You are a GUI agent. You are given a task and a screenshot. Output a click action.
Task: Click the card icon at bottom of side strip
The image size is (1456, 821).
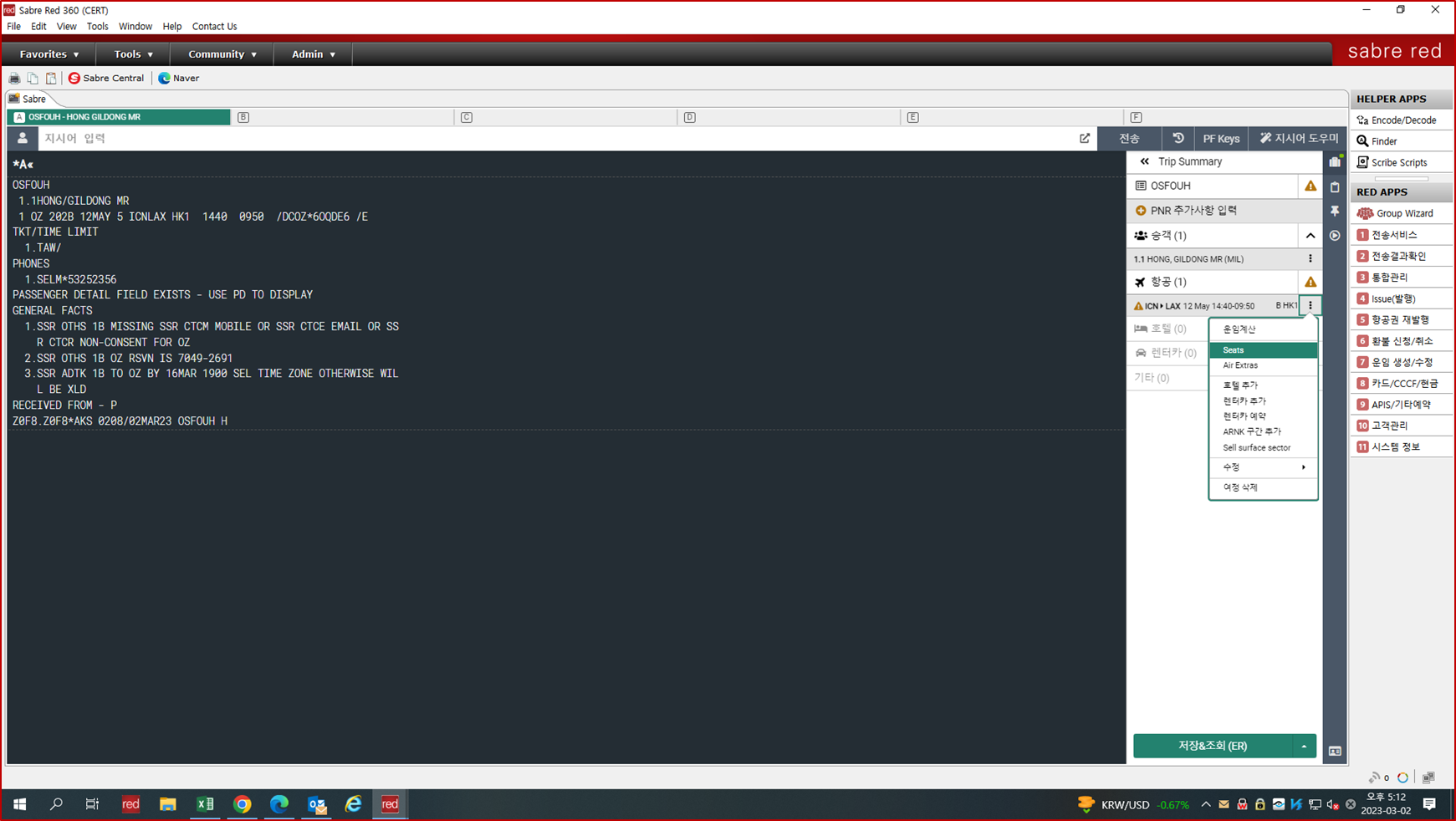coord(1335,752)
